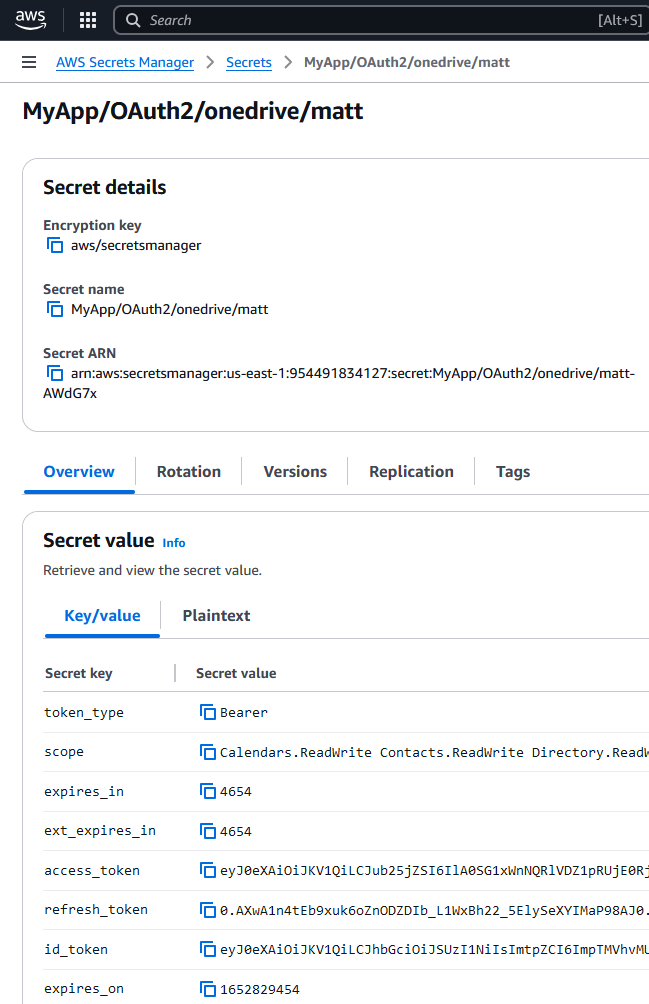Go to AWS Secrets Manager breadcrumb
The height and width of the screenshot is (1004, 649).
[x=125, y=62]
